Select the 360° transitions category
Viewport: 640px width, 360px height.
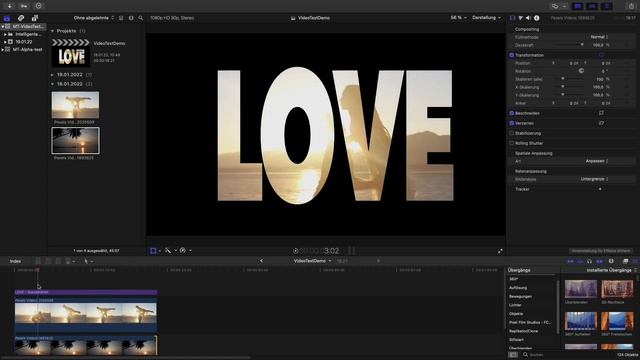[x=513, y=279]
